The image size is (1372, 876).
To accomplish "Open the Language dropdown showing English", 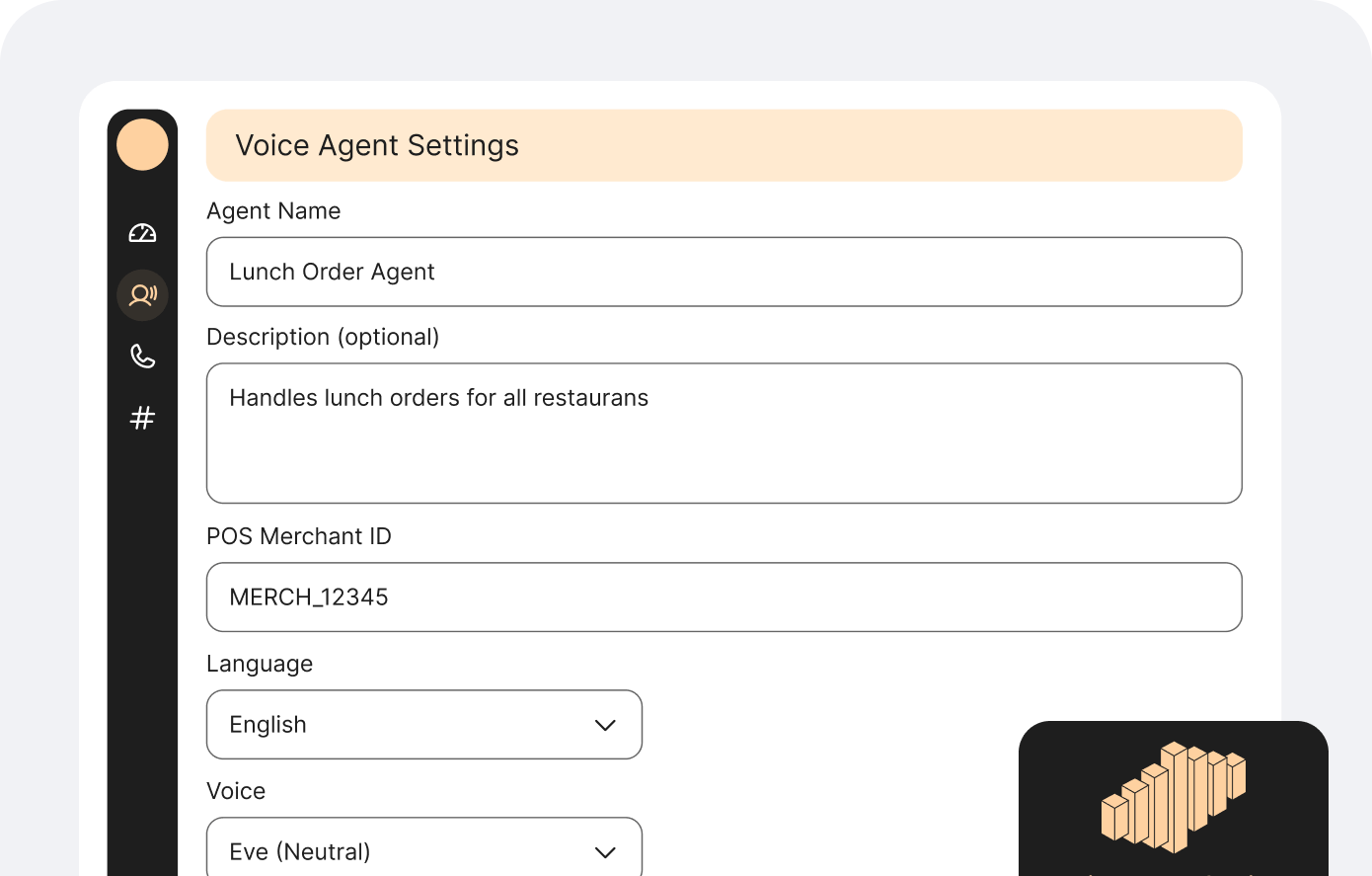I will tap(424, 724).
